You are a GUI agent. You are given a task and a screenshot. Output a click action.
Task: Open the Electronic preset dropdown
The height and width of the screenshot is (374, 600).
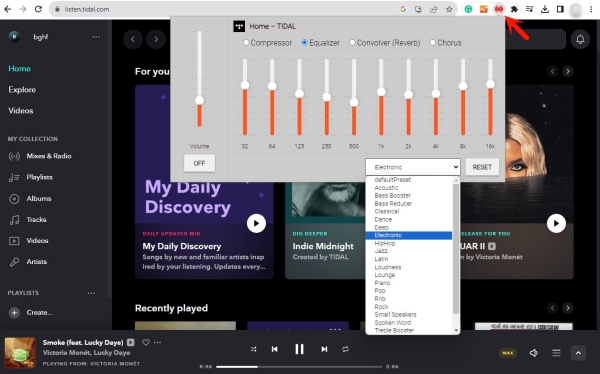point(413,167)
